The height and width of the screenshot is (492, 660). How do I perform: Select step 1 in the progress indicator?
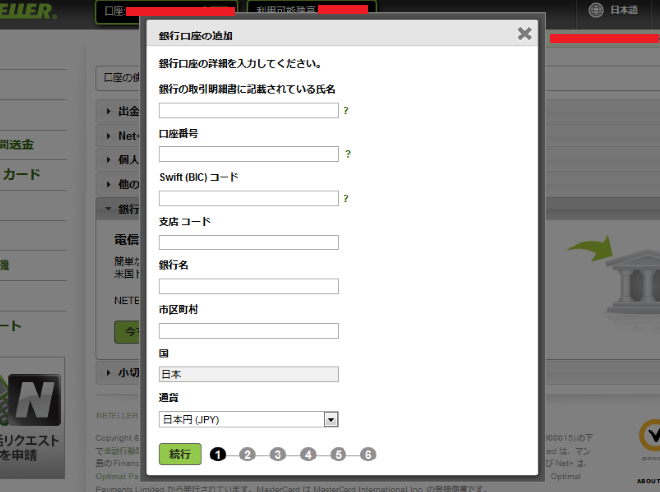(218, 455)
